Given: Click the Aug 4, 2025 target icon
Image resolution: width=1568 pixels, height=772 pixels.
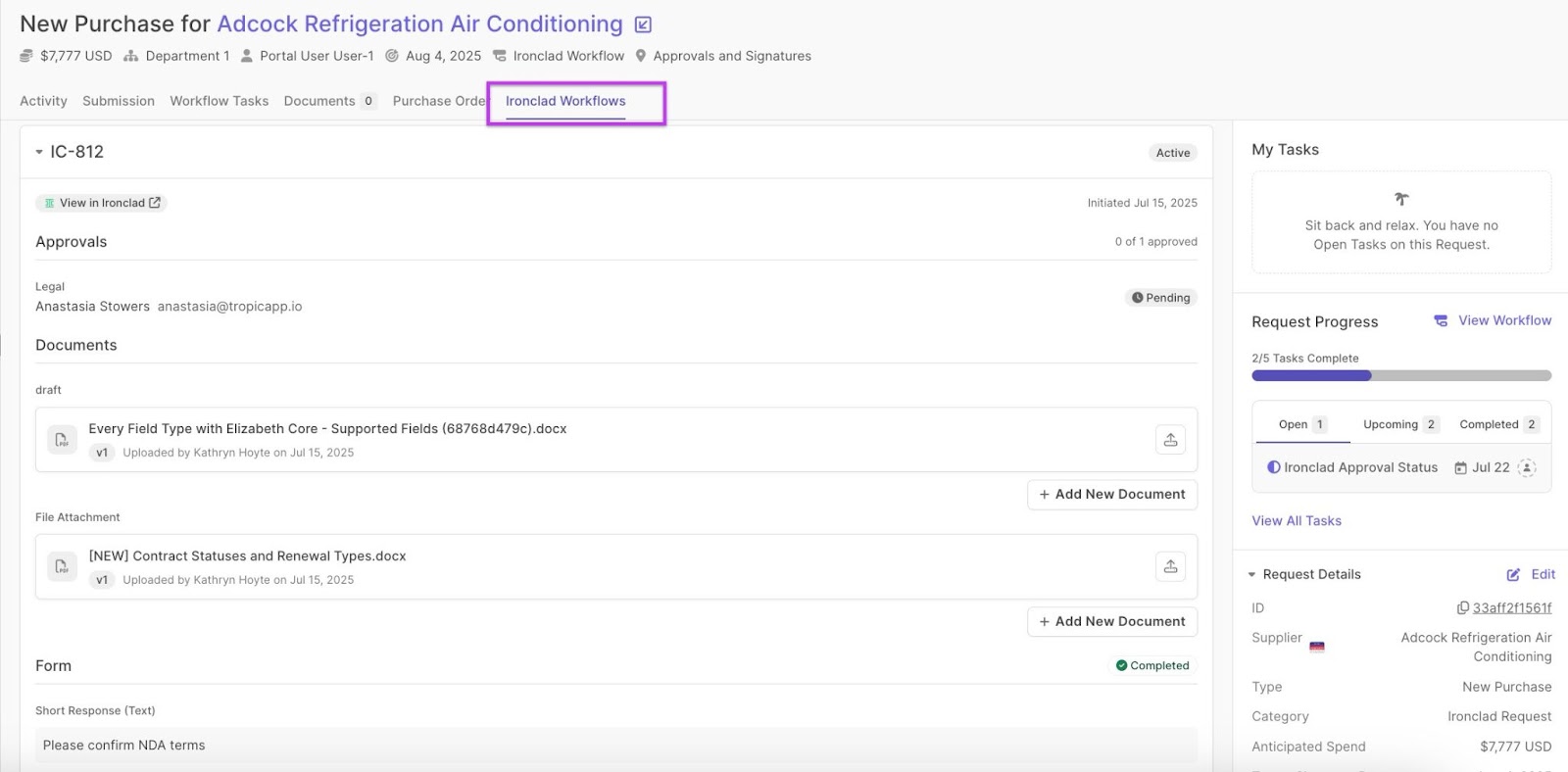Looking at the screenshot, I should pyautogui.click(x=392, y=56).
